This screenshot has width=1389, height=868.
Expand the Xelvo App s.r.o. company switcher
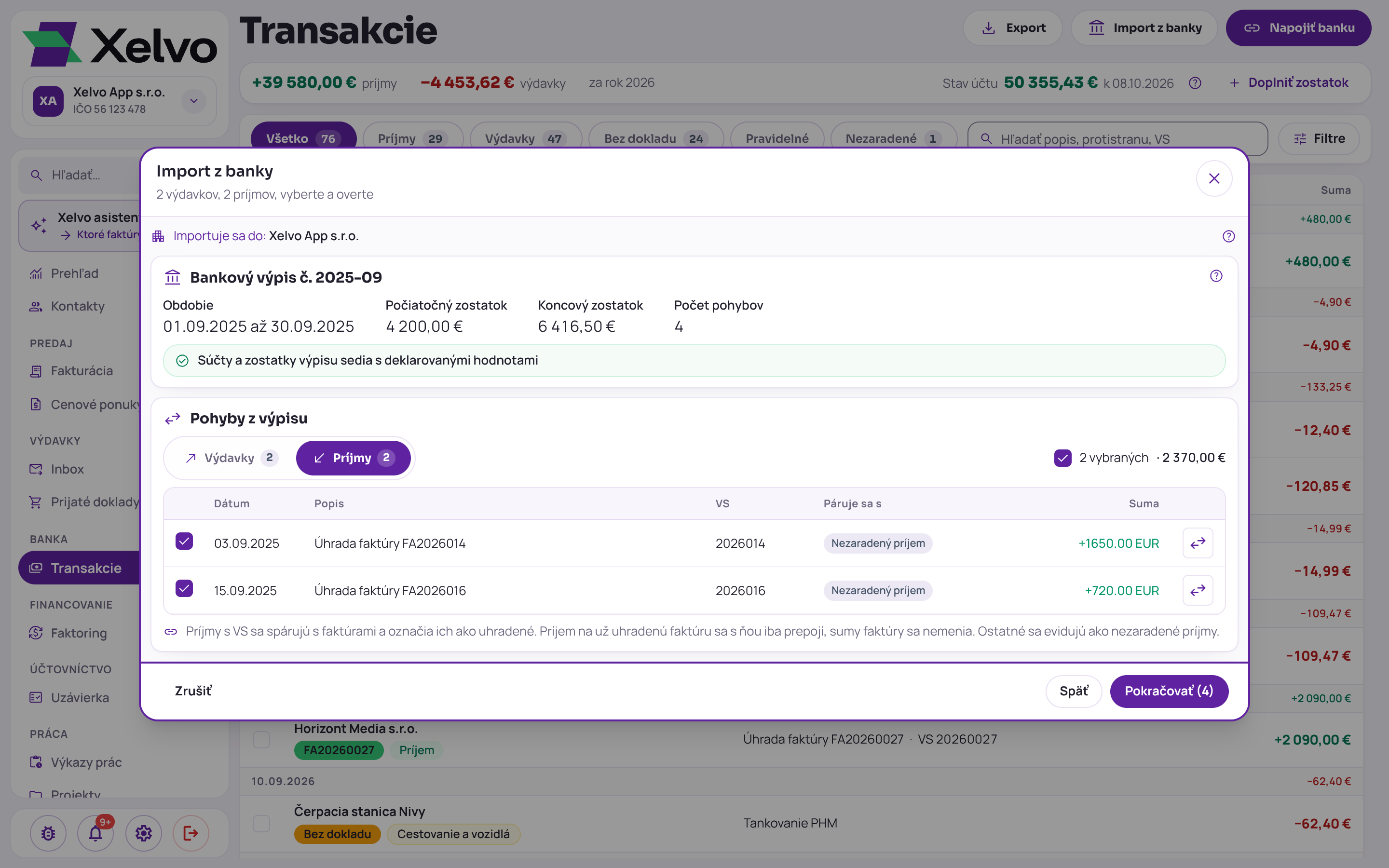coord(194,101)
